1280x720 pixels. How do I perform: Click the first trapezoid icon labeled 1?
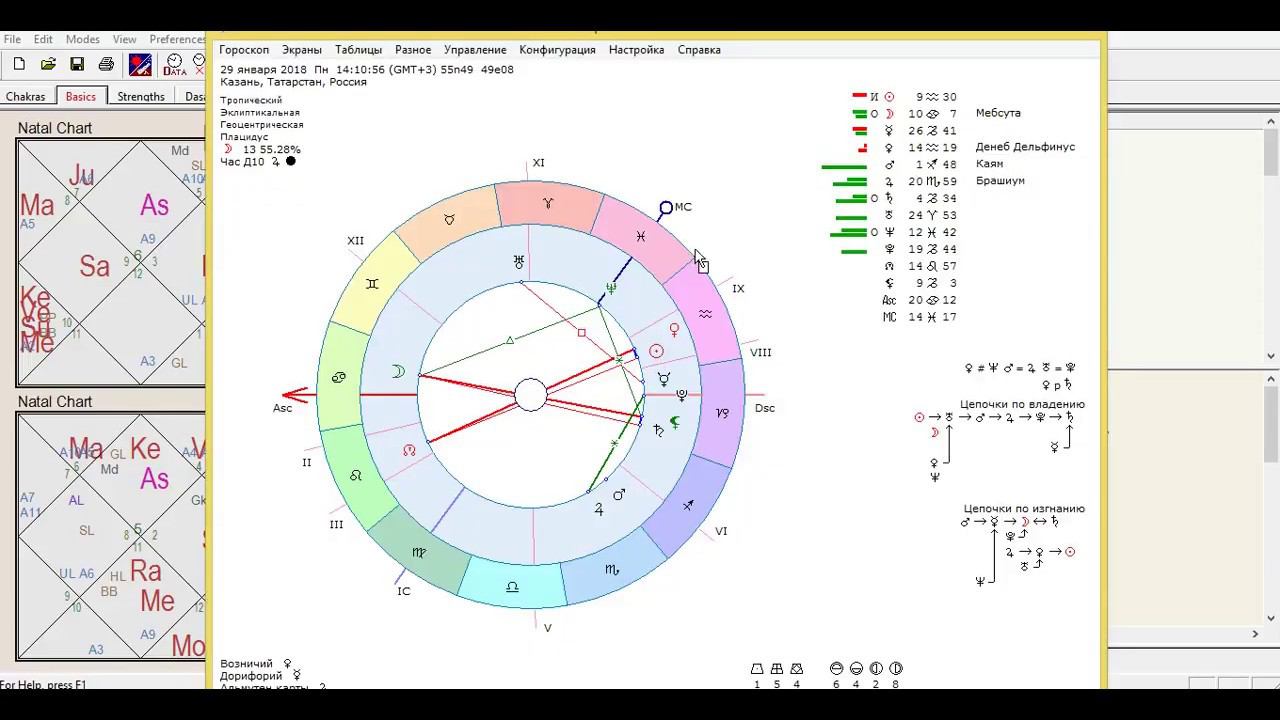pyautogui.click(x=757, y=669)
